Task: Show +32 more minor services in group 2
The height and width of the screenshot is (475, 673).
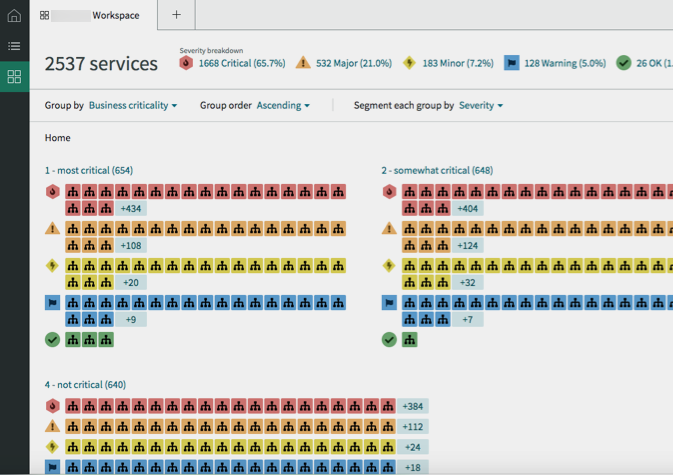Action: (x=467, y=283)
